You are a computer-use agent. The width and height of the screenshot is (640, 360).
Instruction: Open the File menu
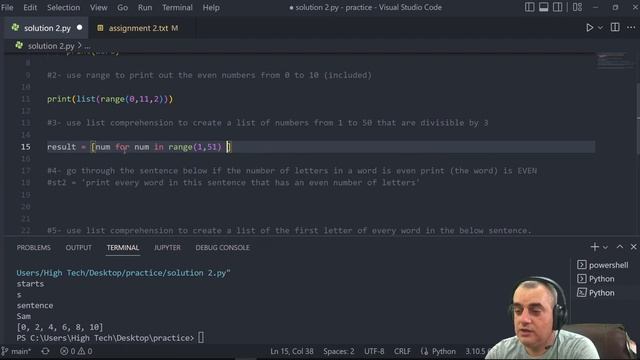7,7
